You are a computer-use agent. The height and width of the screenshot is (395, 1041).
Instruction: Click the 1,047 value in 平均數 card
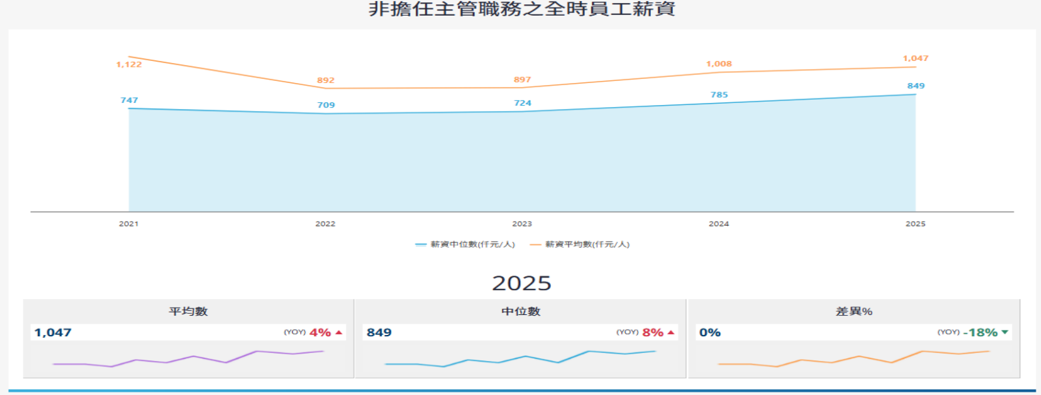click(x=52, y=333)
